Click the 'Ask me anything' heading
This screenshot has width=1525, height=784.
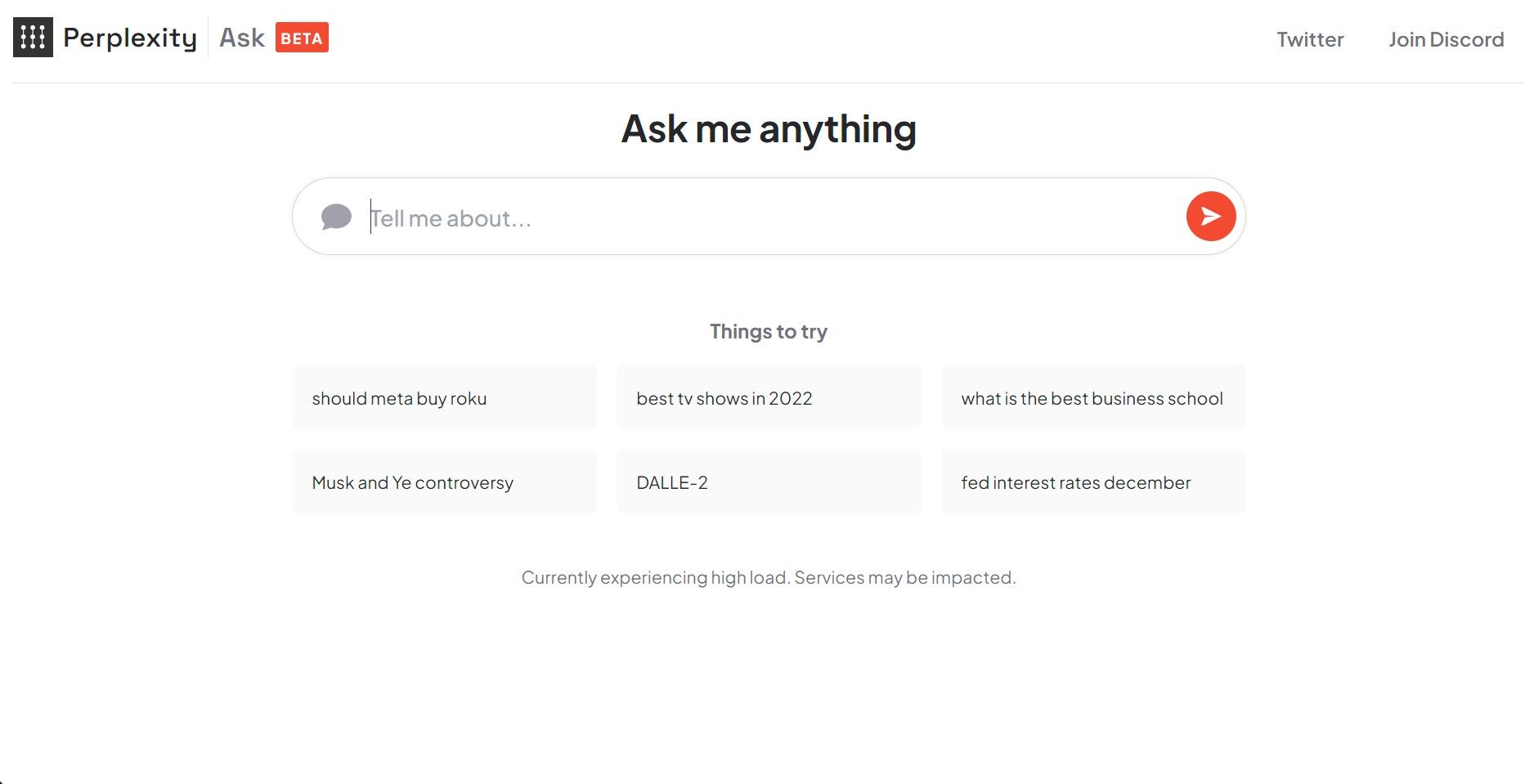point(769,129)
